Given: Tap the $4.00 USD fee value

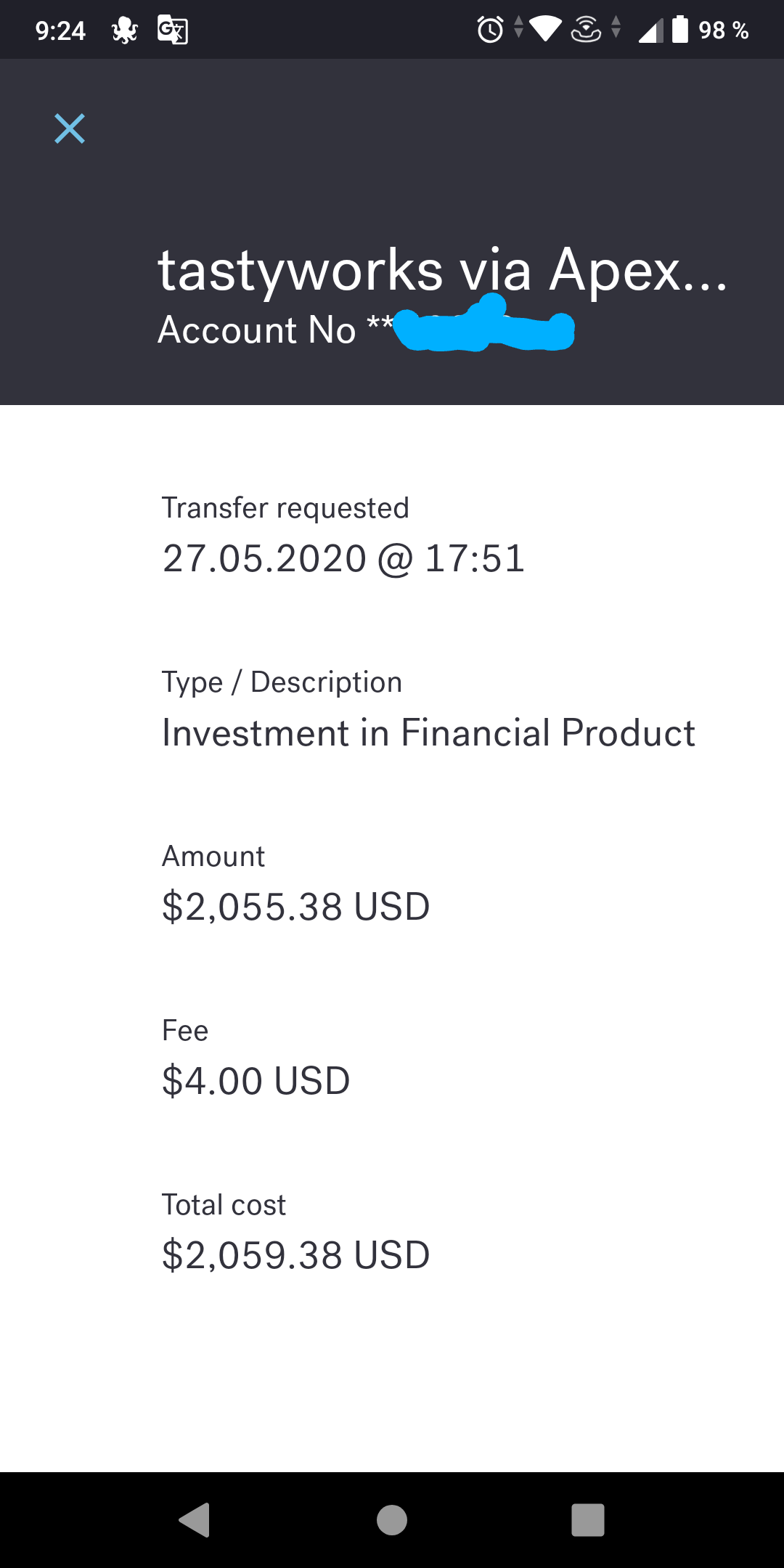Looking at the screenshot, I should point(256,1081).
